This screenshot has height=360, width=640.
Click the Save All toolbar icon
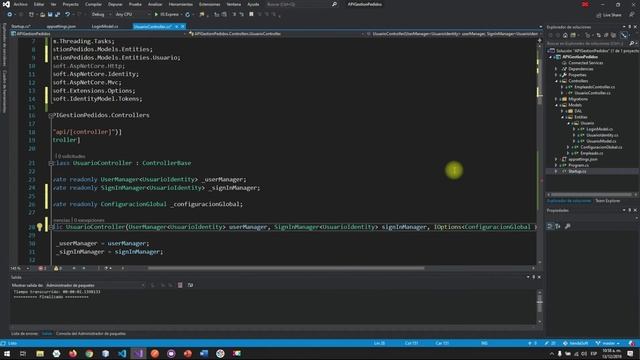click(58, 14)
